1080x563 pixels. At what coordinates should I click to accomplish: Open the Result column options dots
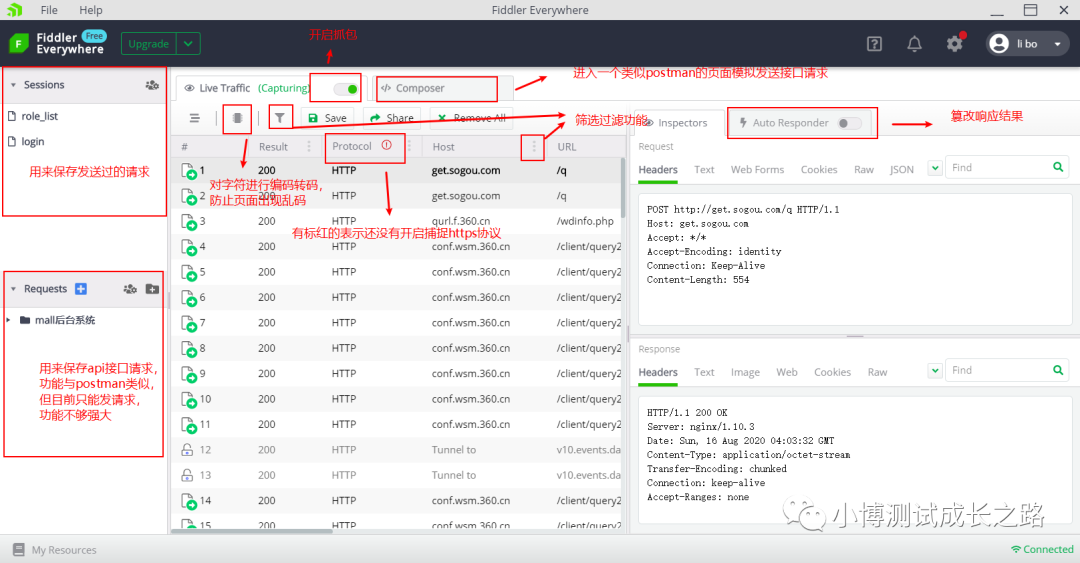click(x=309, y=146)
